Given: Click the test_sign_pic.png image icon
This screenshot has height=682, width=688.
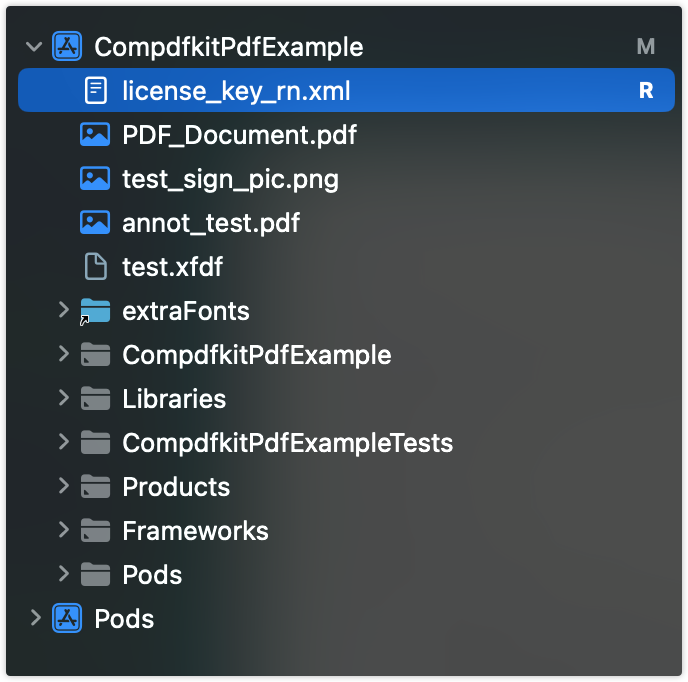Looking at the screenshot, I should click(95, 179).
